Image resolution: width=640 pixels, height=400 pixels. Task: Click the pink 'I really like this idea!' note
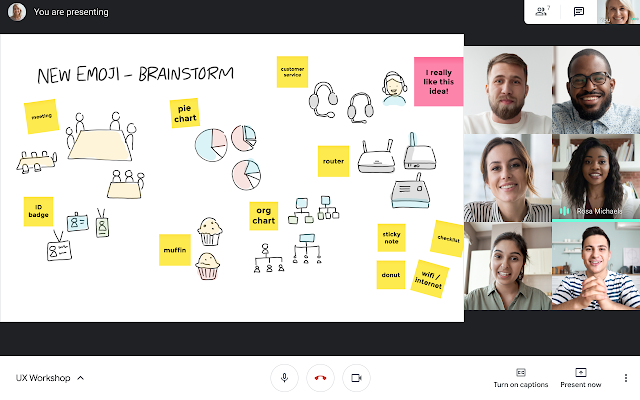click(x=439, y=80)
